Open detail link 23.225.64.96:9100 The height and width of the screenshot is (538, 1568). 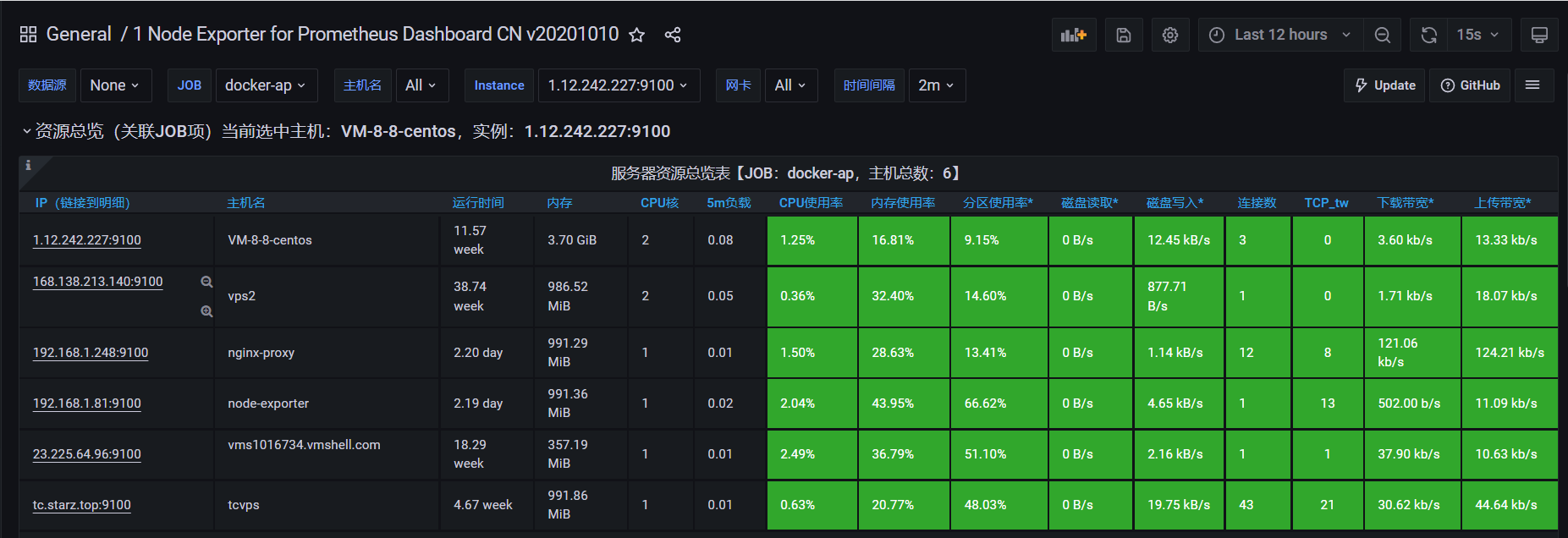tap(87, 454)
